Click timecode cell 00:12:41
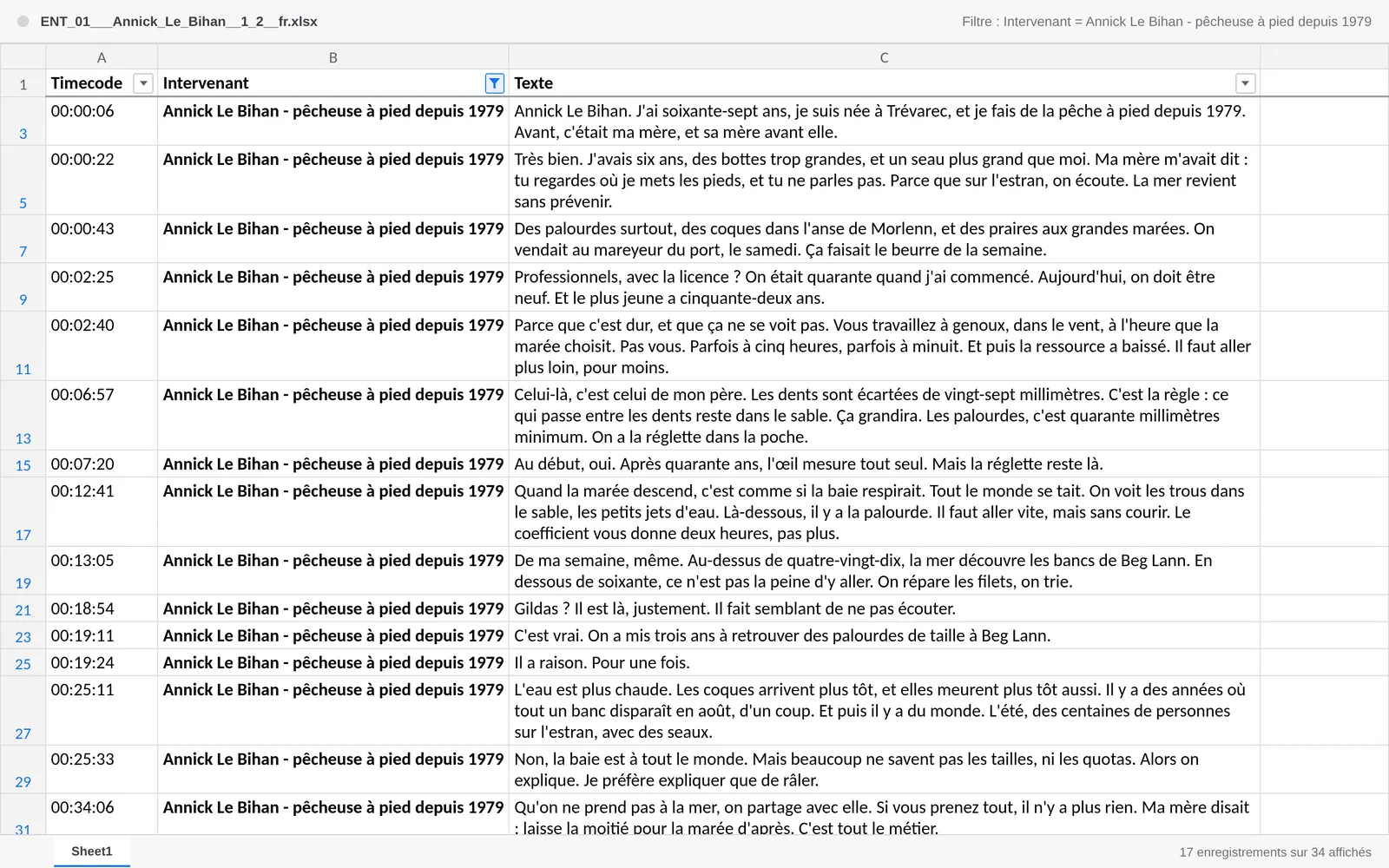 [102, 512]
